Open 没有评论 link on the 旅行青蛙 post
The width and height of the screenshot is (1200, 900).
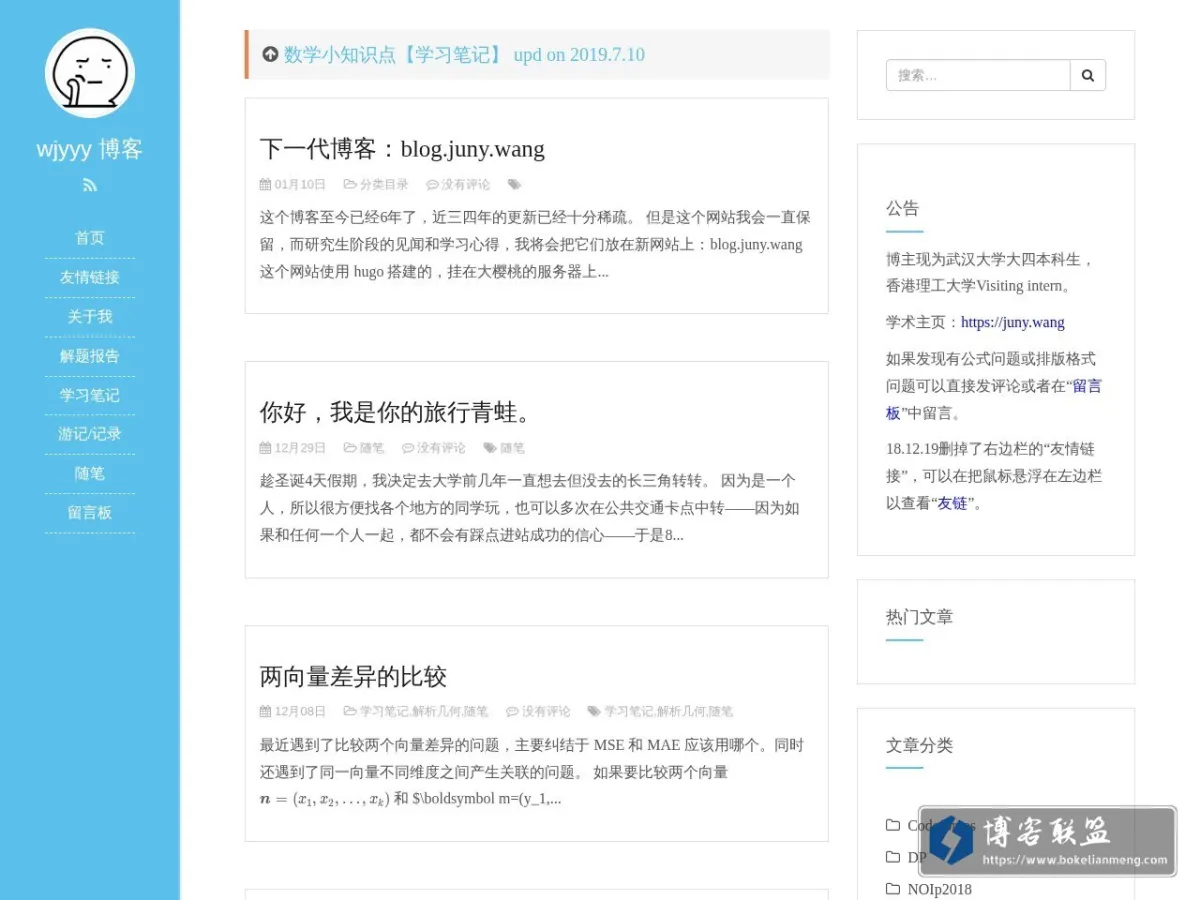[x=441, y=448]
